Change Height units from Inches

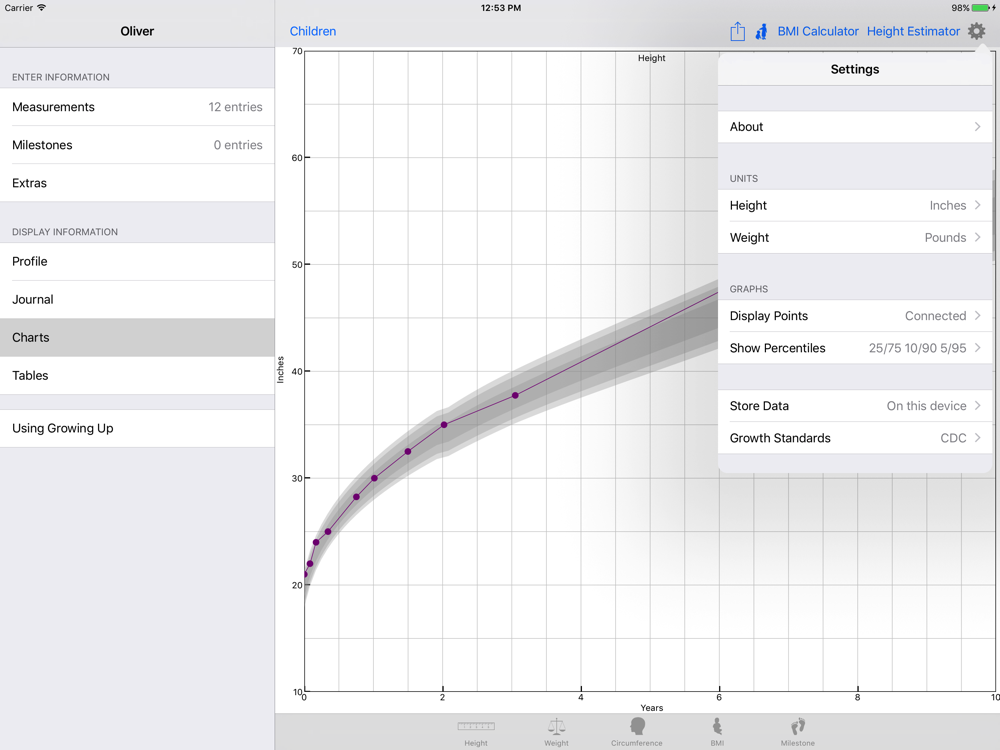coord(855,205)
